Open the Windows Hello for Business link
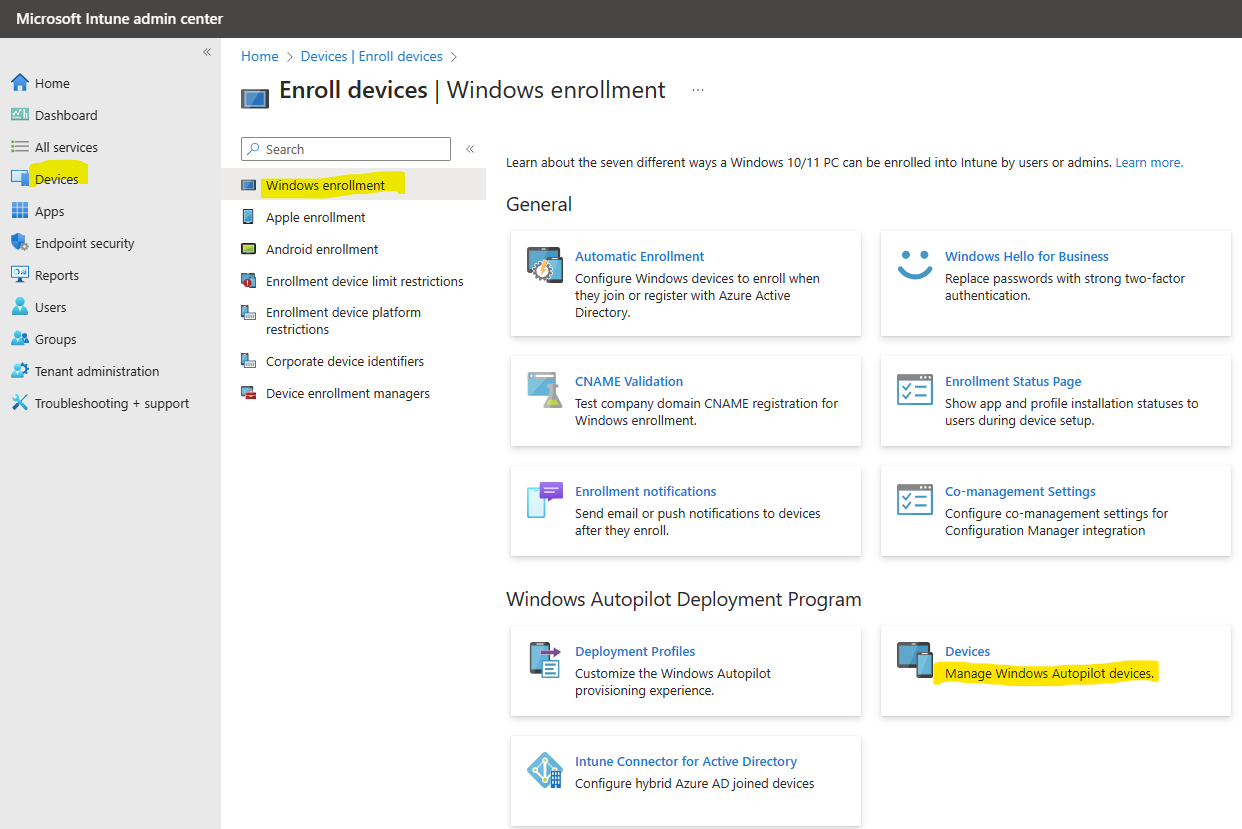 point(1027,256)
